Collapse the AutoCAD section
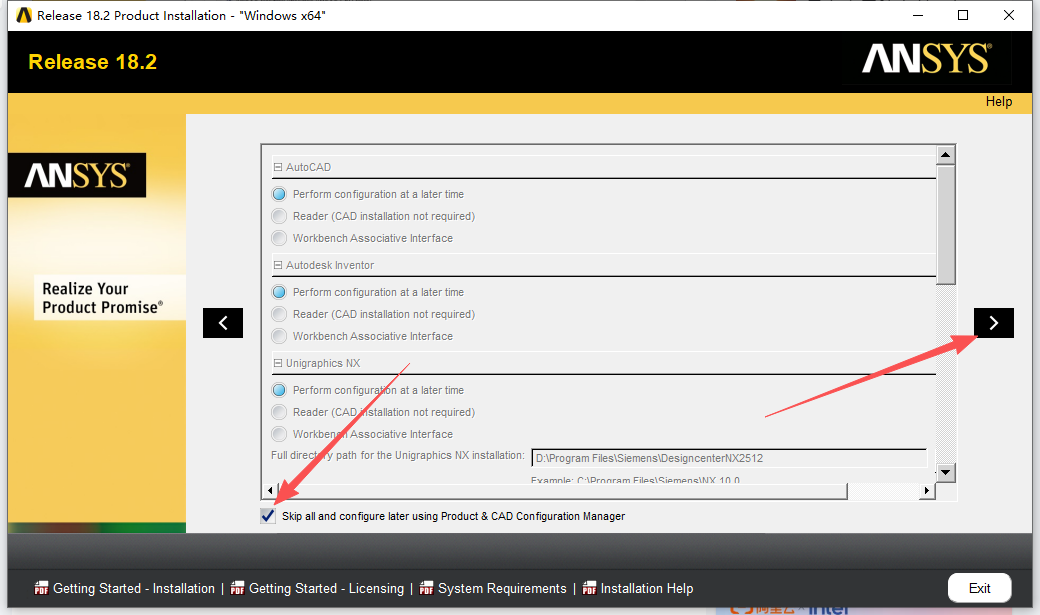The image size is (1040, 615). (277, 167)
